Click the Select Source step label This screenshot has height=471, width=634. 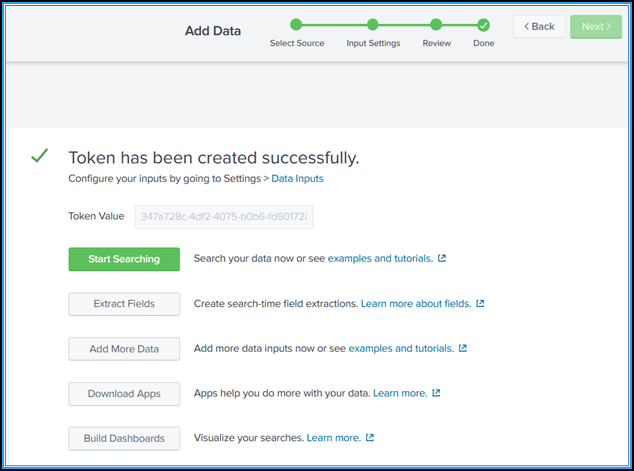(297, 43)
